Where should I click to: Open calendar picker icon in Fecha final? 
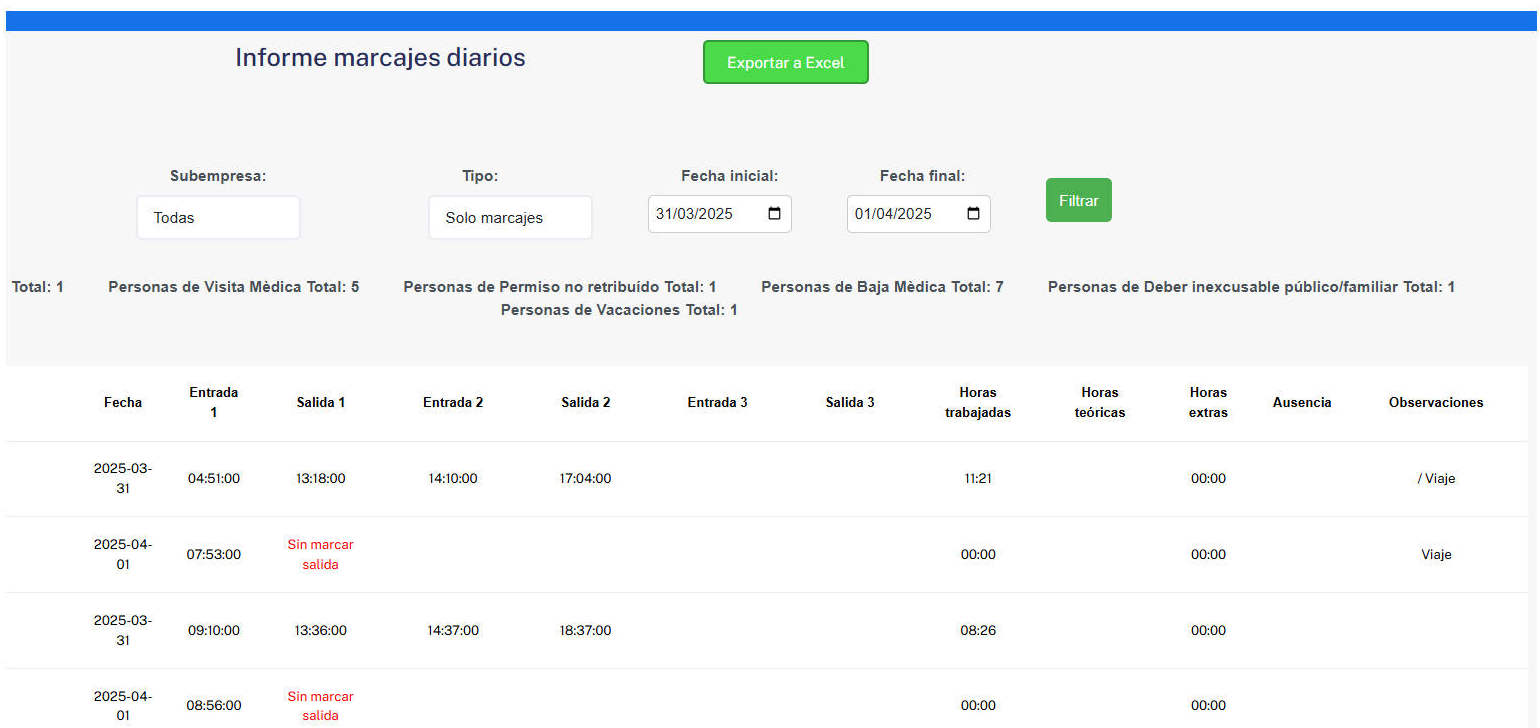[973, 214]
